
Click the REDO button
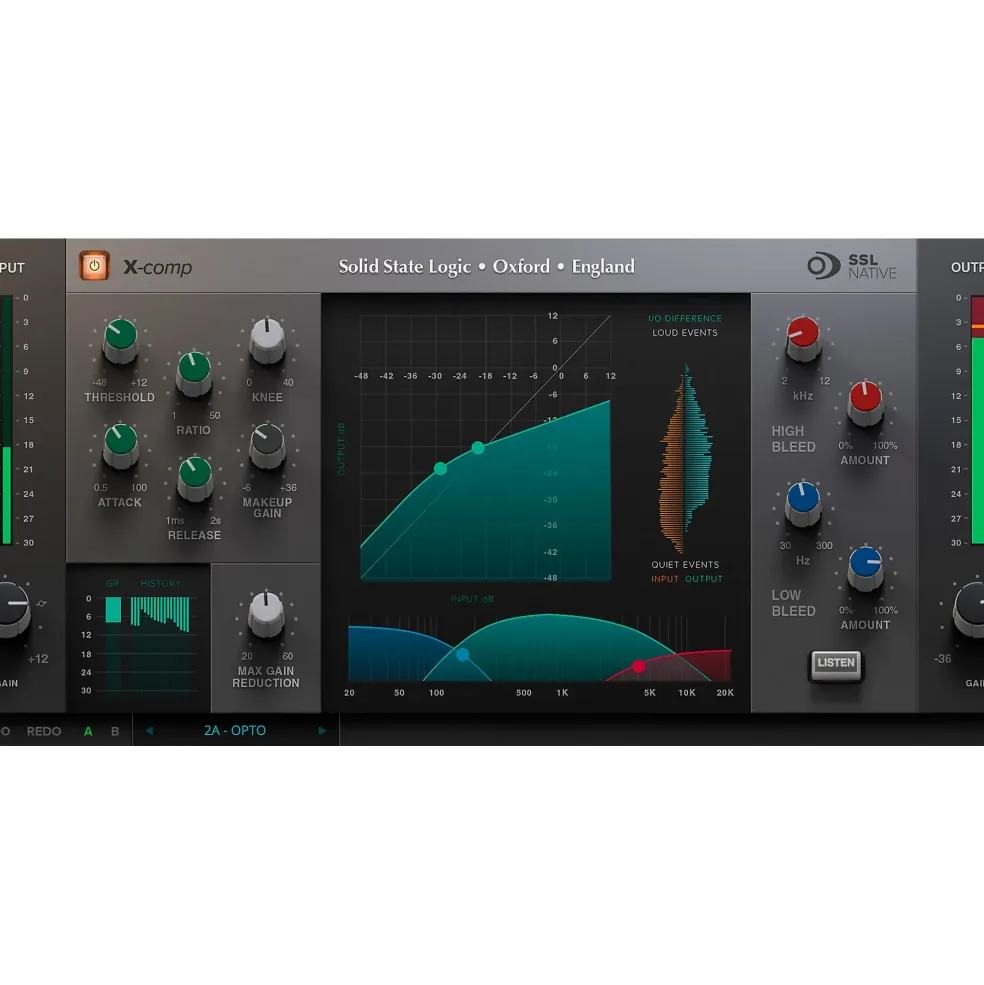pyautogui.click(x=43, y=731)
